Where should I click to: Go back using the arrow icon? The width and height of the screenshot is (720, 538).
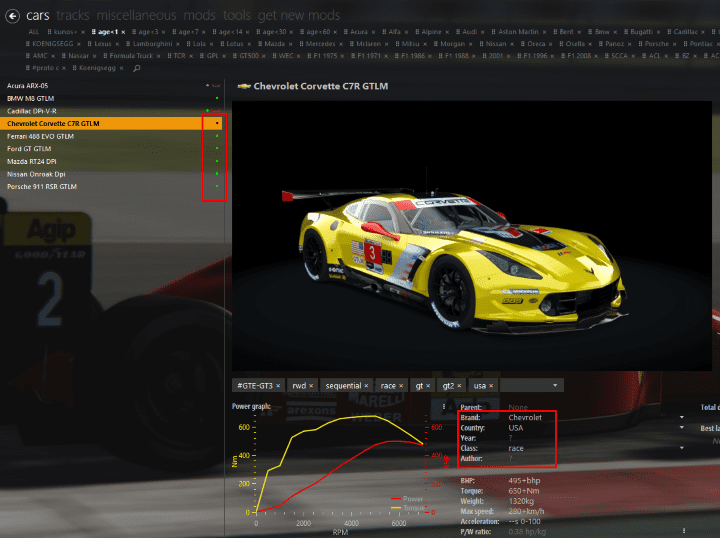pos(13,15)
